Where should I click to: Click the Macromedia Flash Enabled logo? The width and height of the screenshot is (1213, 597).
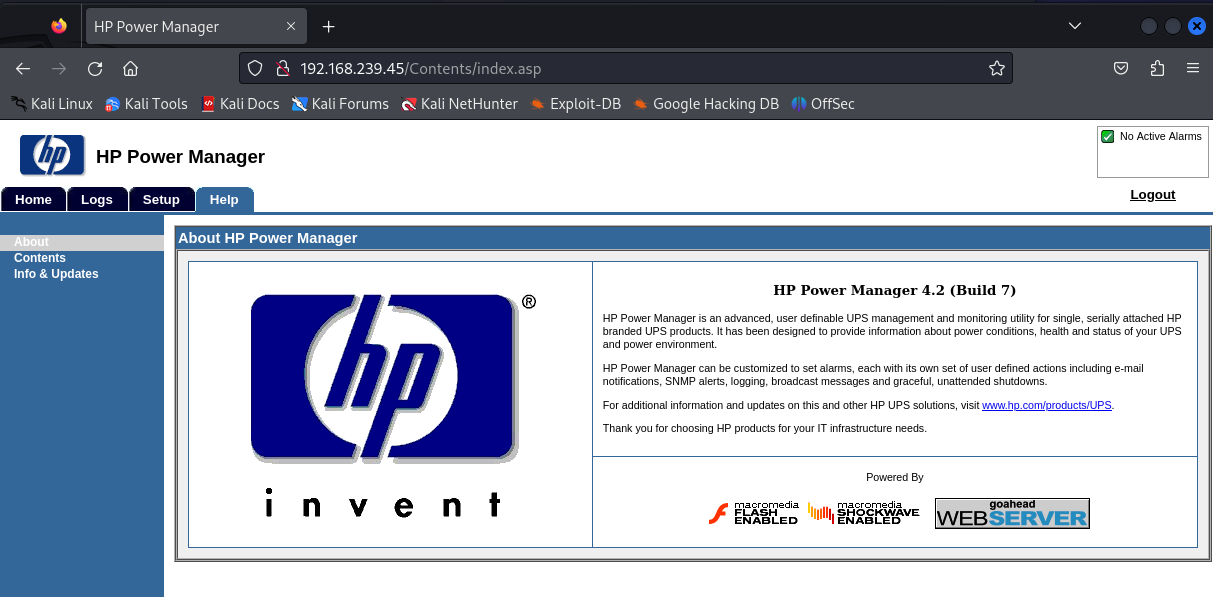click(x=753, y=513)
